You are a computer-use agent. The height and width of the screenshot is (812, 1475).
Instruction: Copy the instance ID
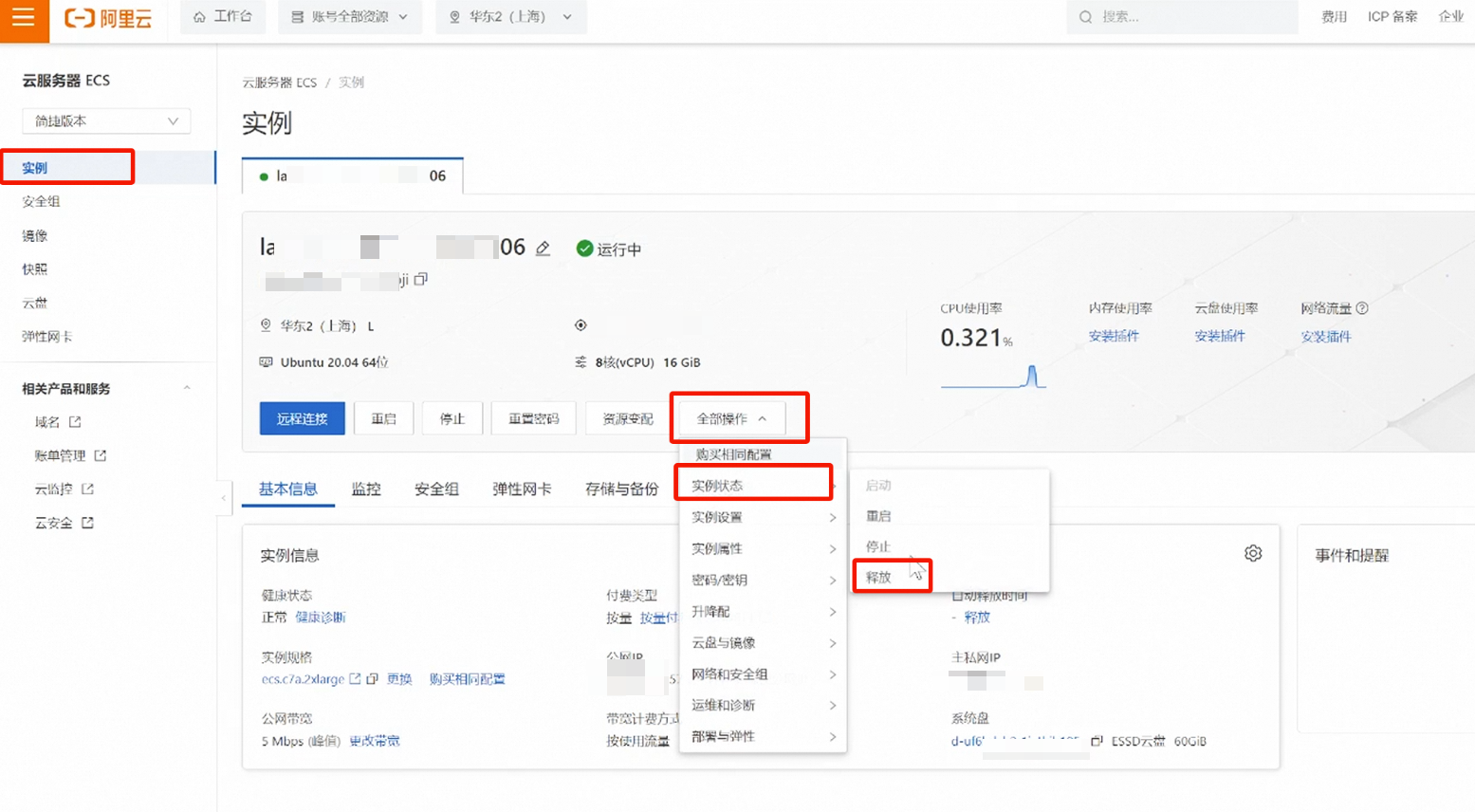(421, 279)
